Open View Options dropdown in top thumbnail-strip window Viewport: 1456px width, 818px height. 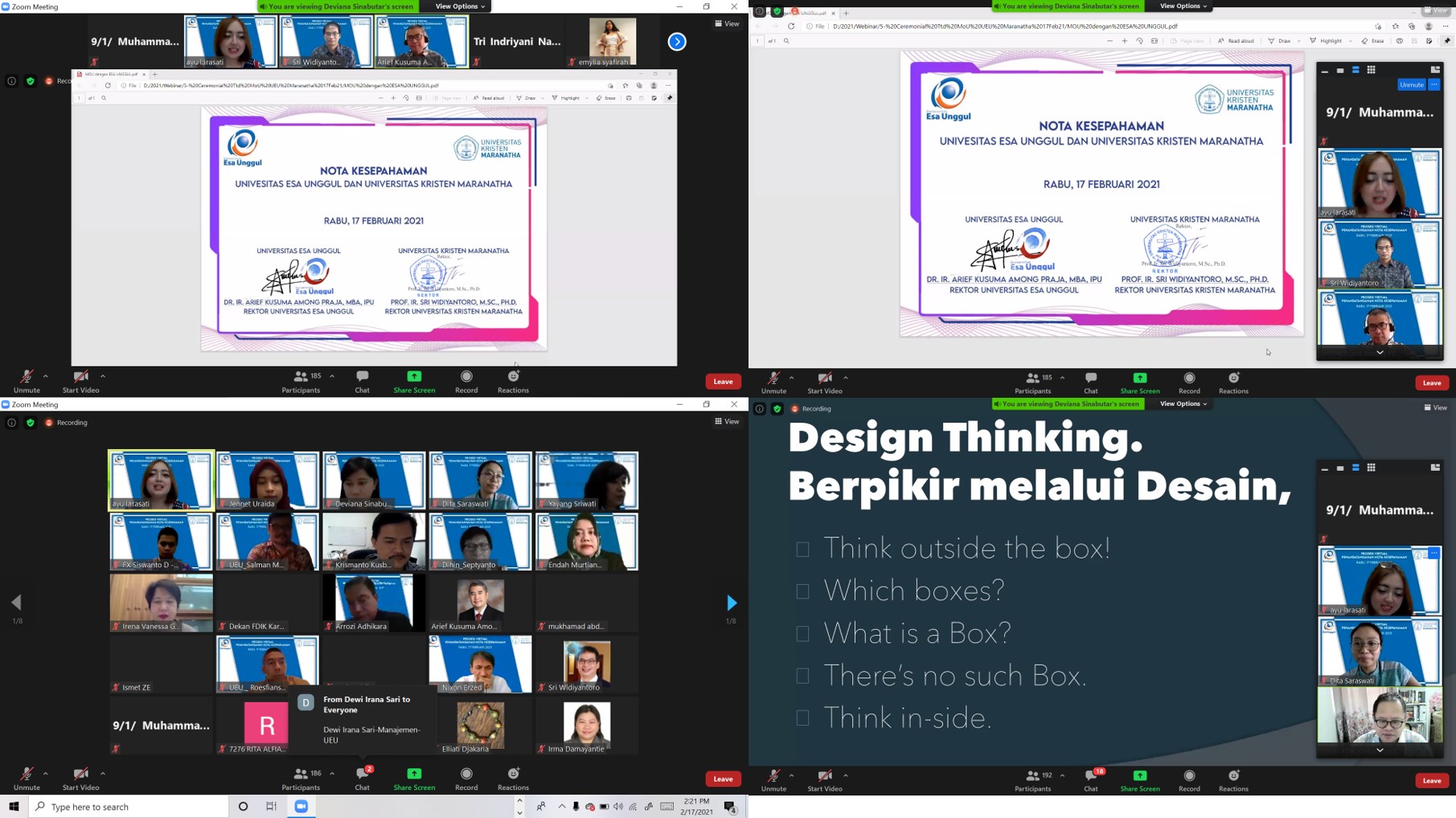461,6
